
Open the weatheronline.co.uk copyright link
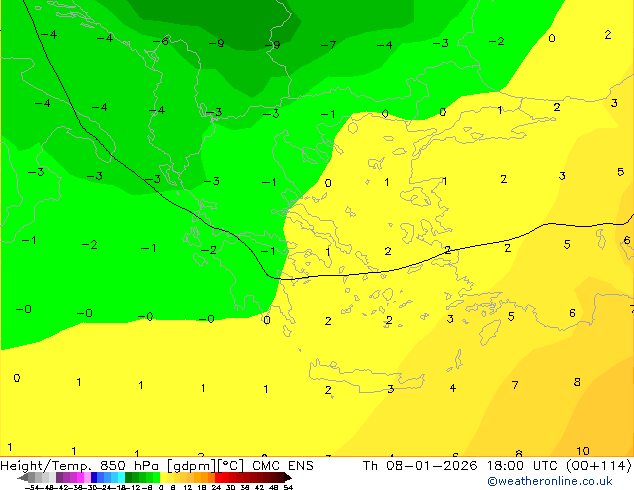pos(550,481)
